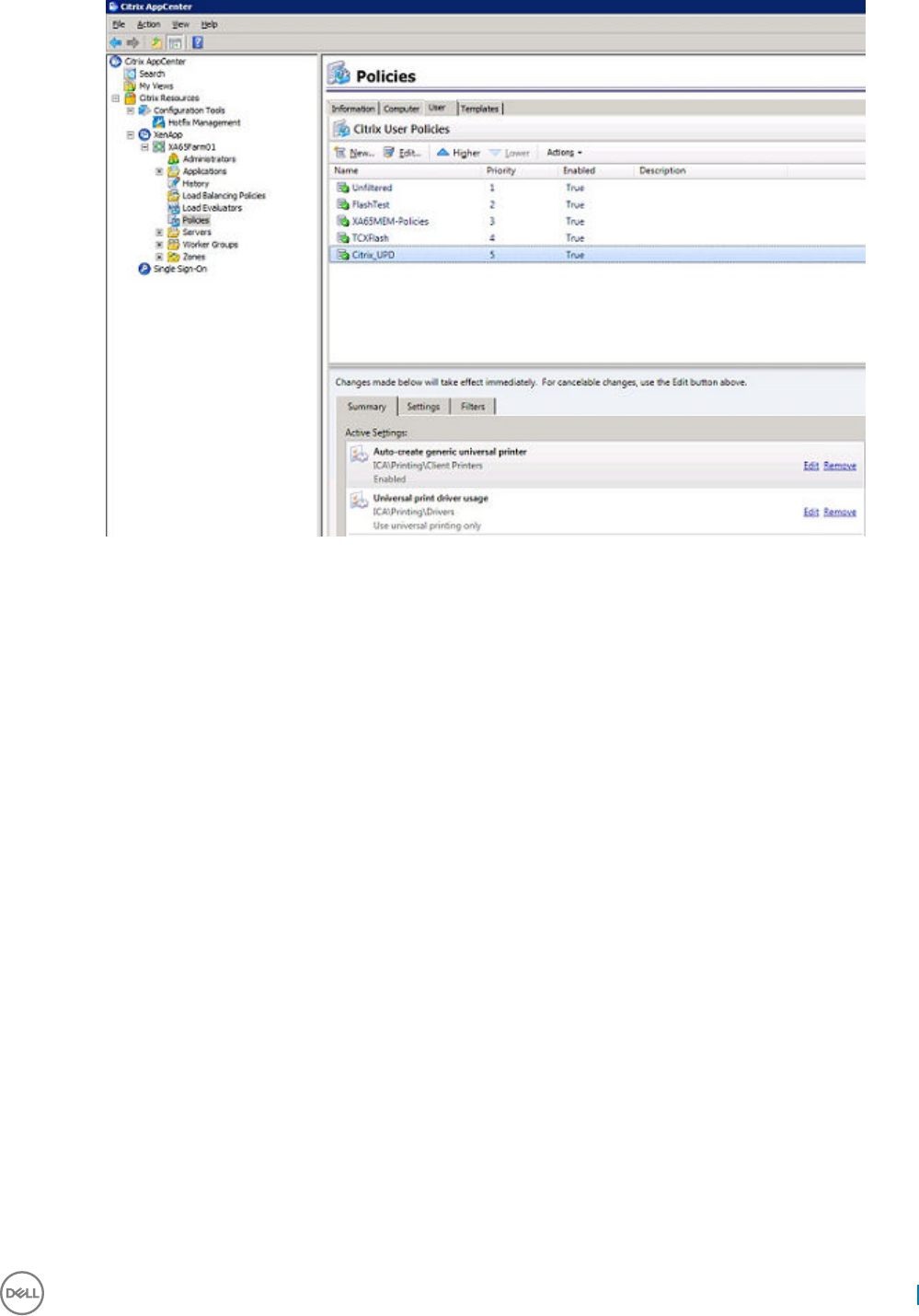Collapse the XA65Farm01 node
The image size is (919, 1316).
[x=144, y=147]
